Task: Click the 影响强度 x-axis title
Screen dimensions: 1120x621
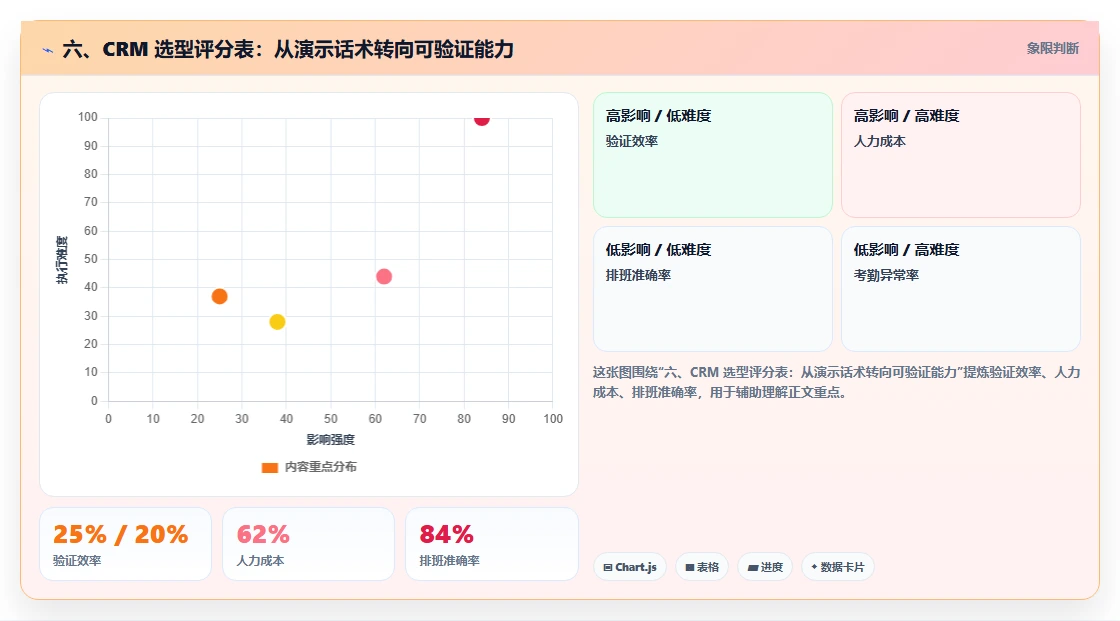Action: [x=330, y=439]
